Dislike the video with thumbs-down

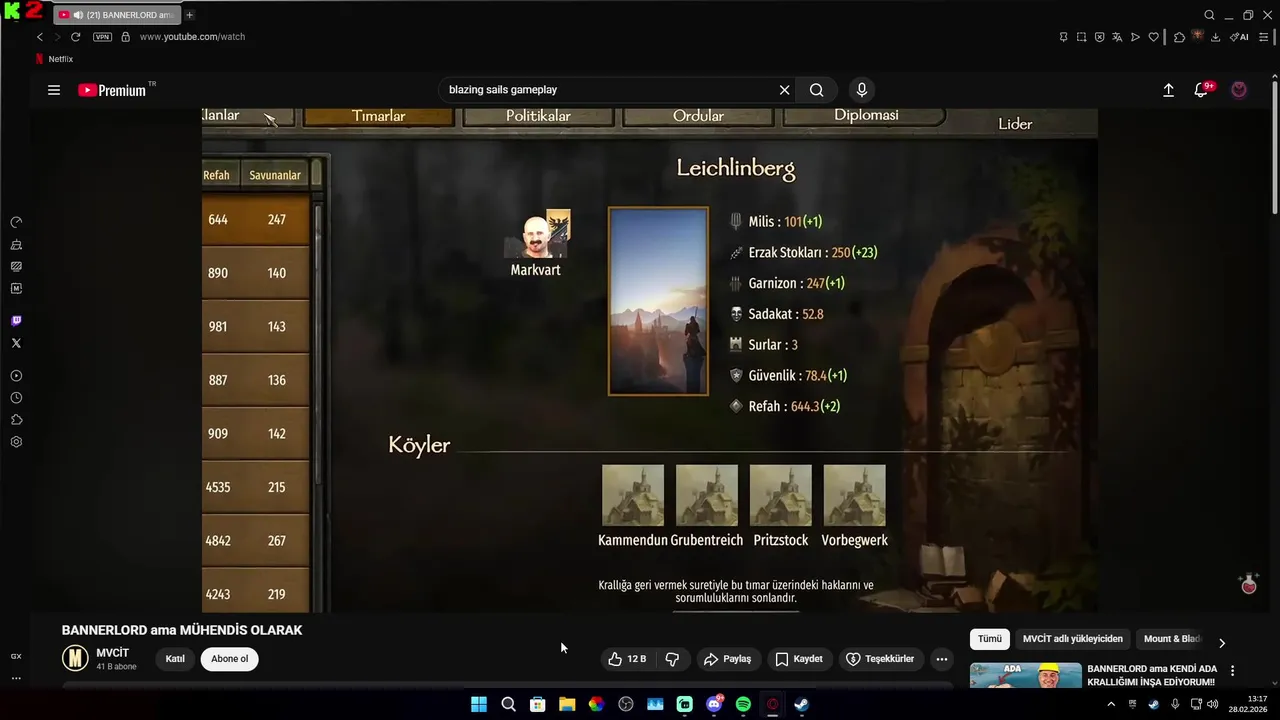(672, 659)
